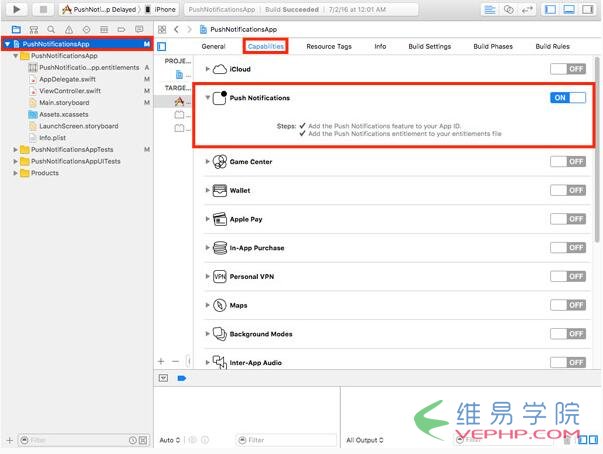The image size is (603, 454).
Task: Expand the Personal VPN section
Action: click(x=207, y=276)
